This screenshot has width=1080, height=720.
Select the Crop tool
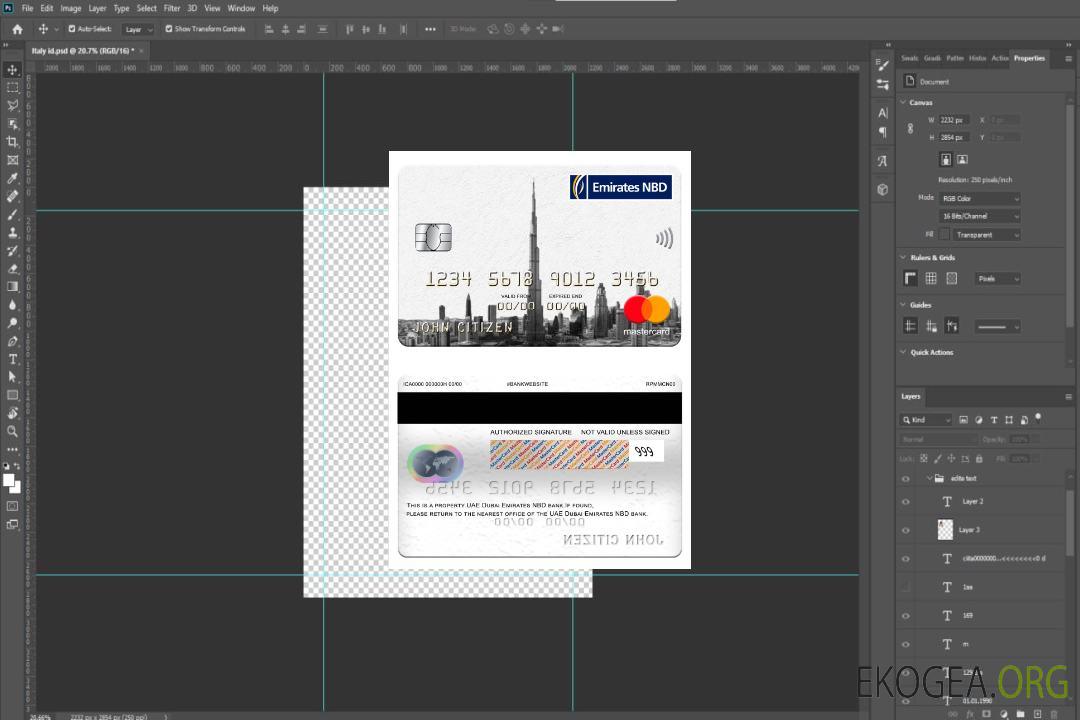tap(13, 142)
